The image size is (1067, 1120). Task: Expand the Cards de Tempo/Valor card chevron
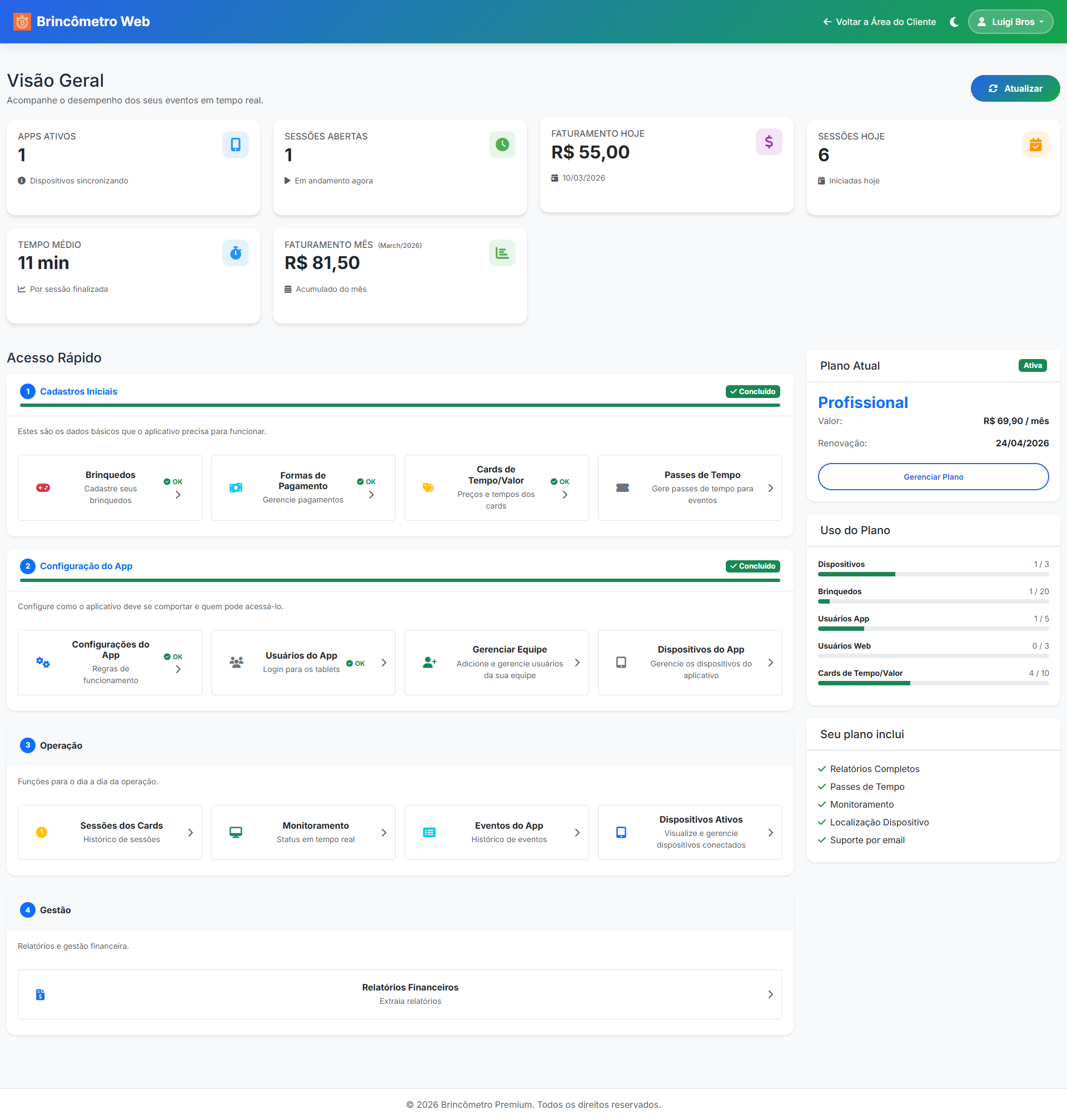(x=565, y=494)
